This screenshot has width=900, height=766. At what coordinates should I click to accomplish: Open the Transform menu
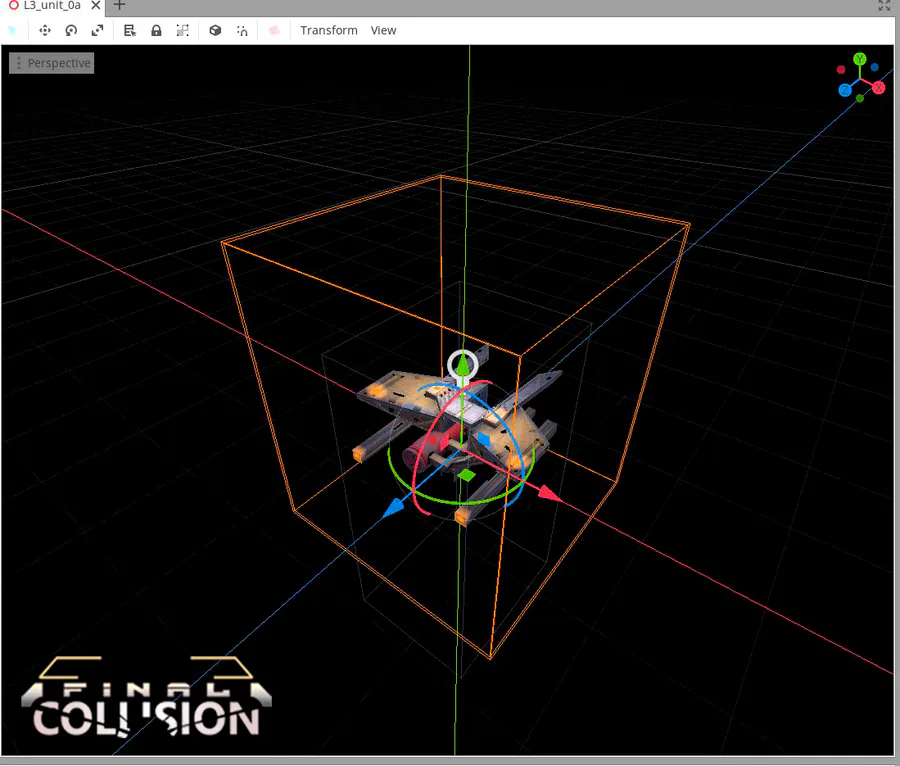(329, 30)
